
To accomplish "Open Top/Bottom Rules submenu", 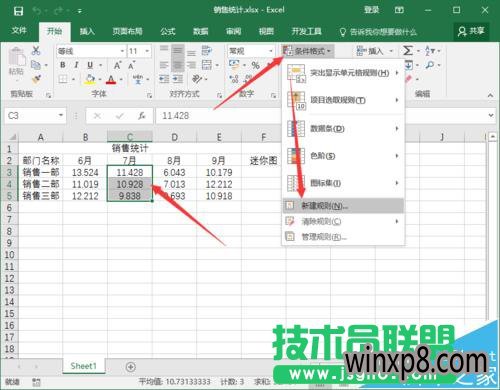I will [x=343, y=100].
